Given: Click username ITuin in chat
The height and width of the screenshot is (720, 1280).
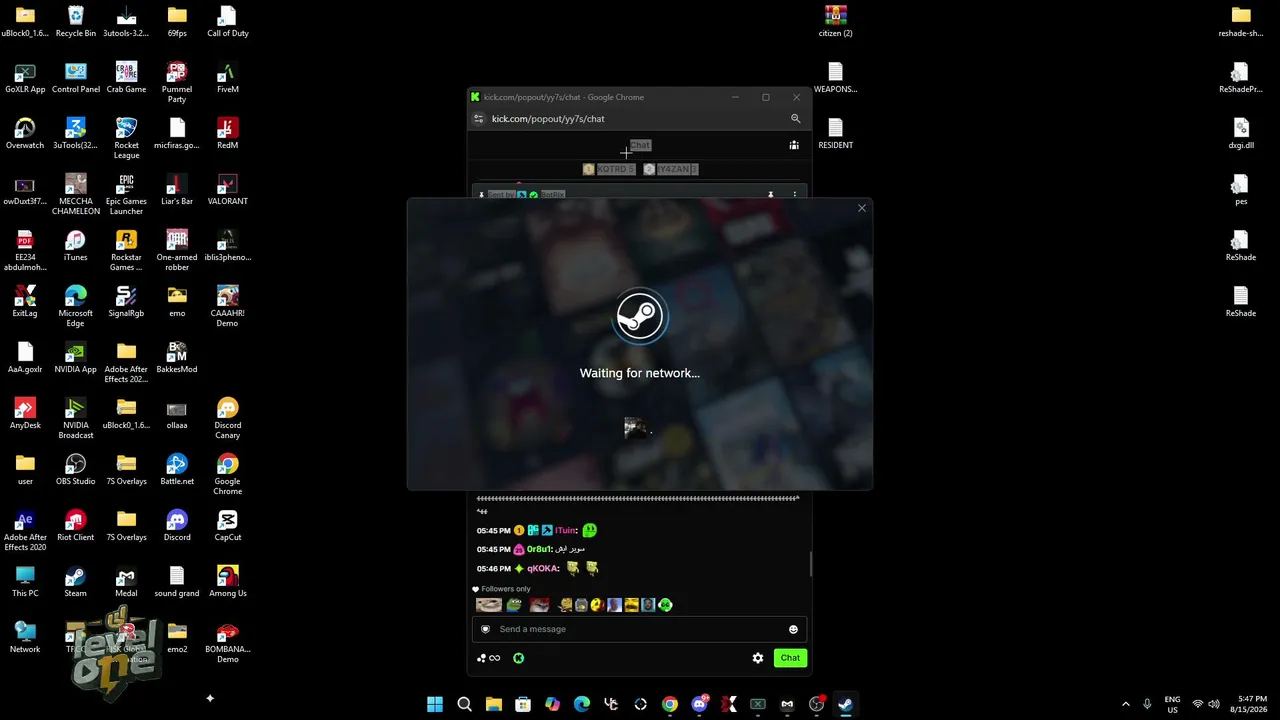Looking at the screenshot, I should point(567,531).
